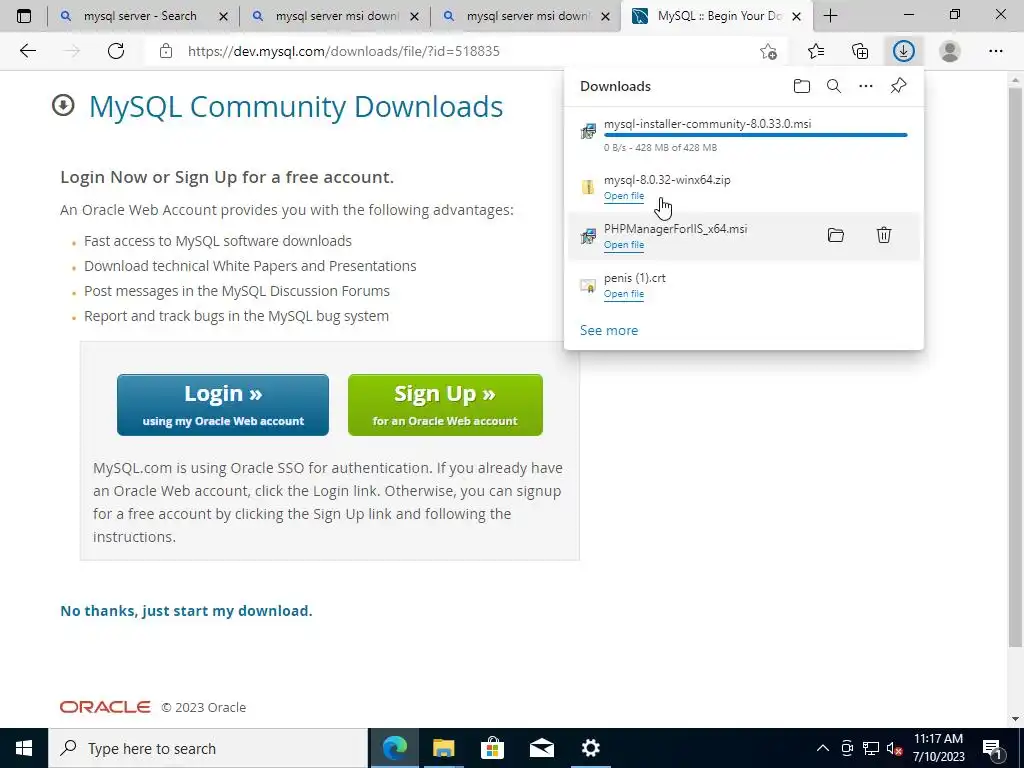Open Settings gear in the taskbar
This screenshot has width=1024, height=768.
(x=590, y=748)
